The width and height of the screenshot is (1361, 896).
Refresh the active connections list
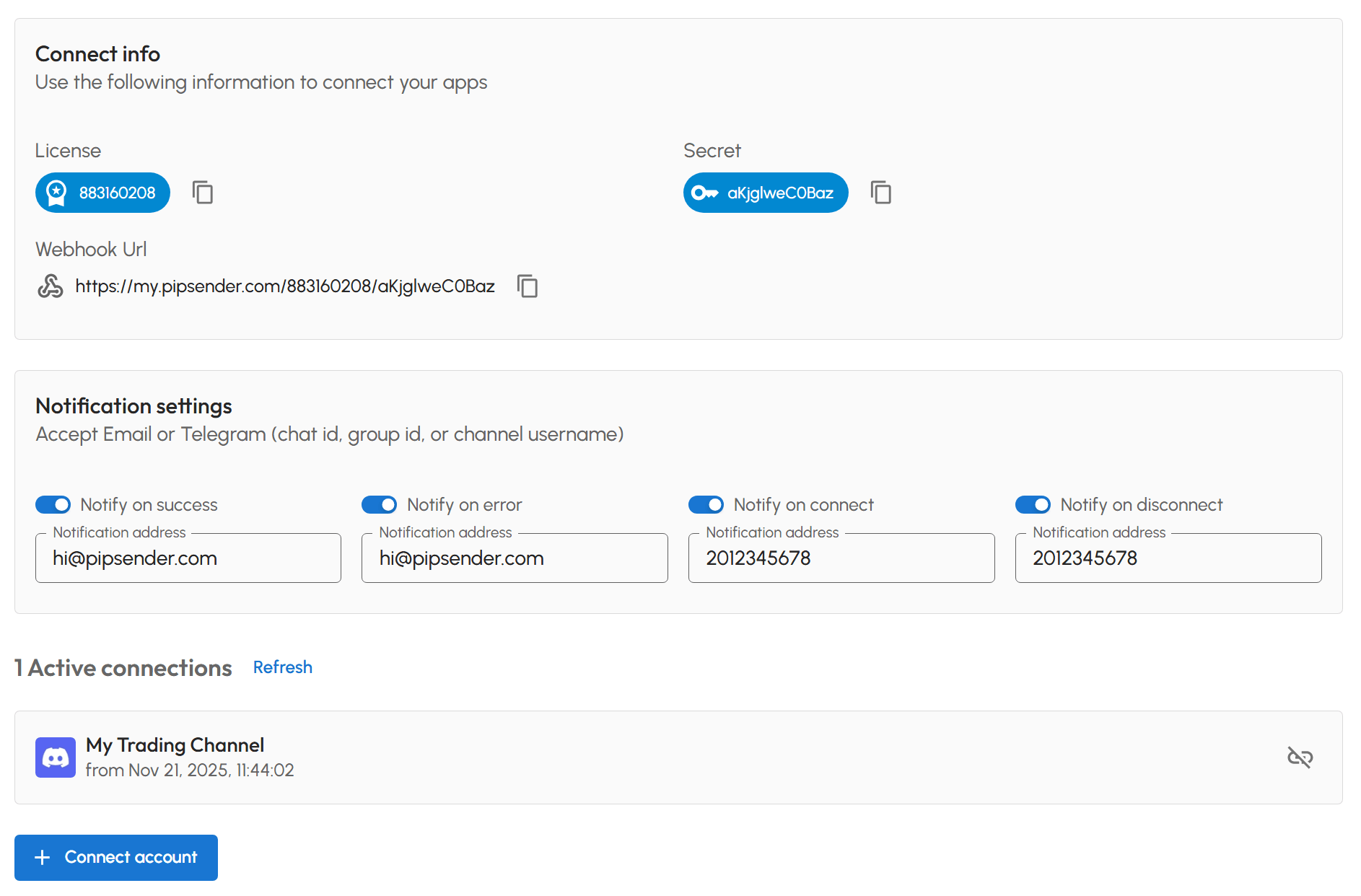coord(282,667)
